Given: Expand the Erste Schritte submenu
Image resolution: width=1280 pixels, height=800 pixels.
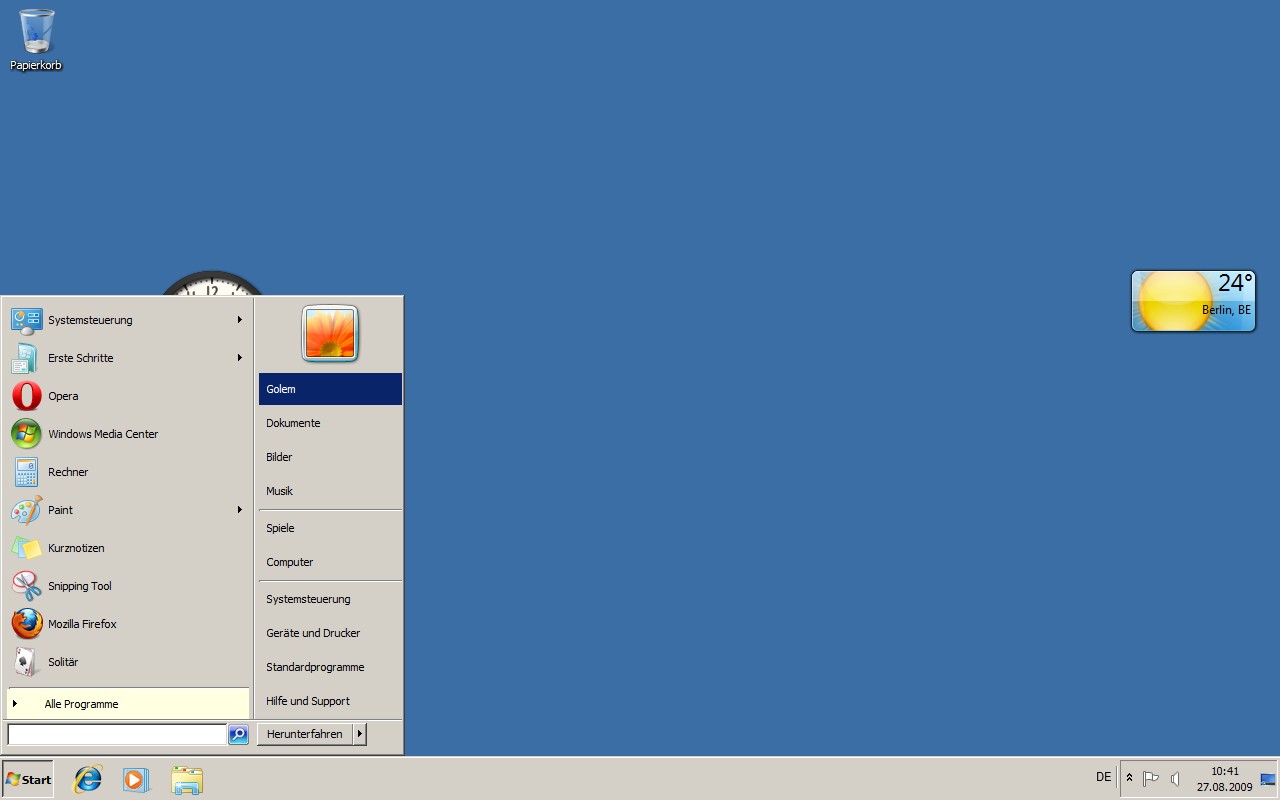Looking at the screenshot, I should click(81, 358).
